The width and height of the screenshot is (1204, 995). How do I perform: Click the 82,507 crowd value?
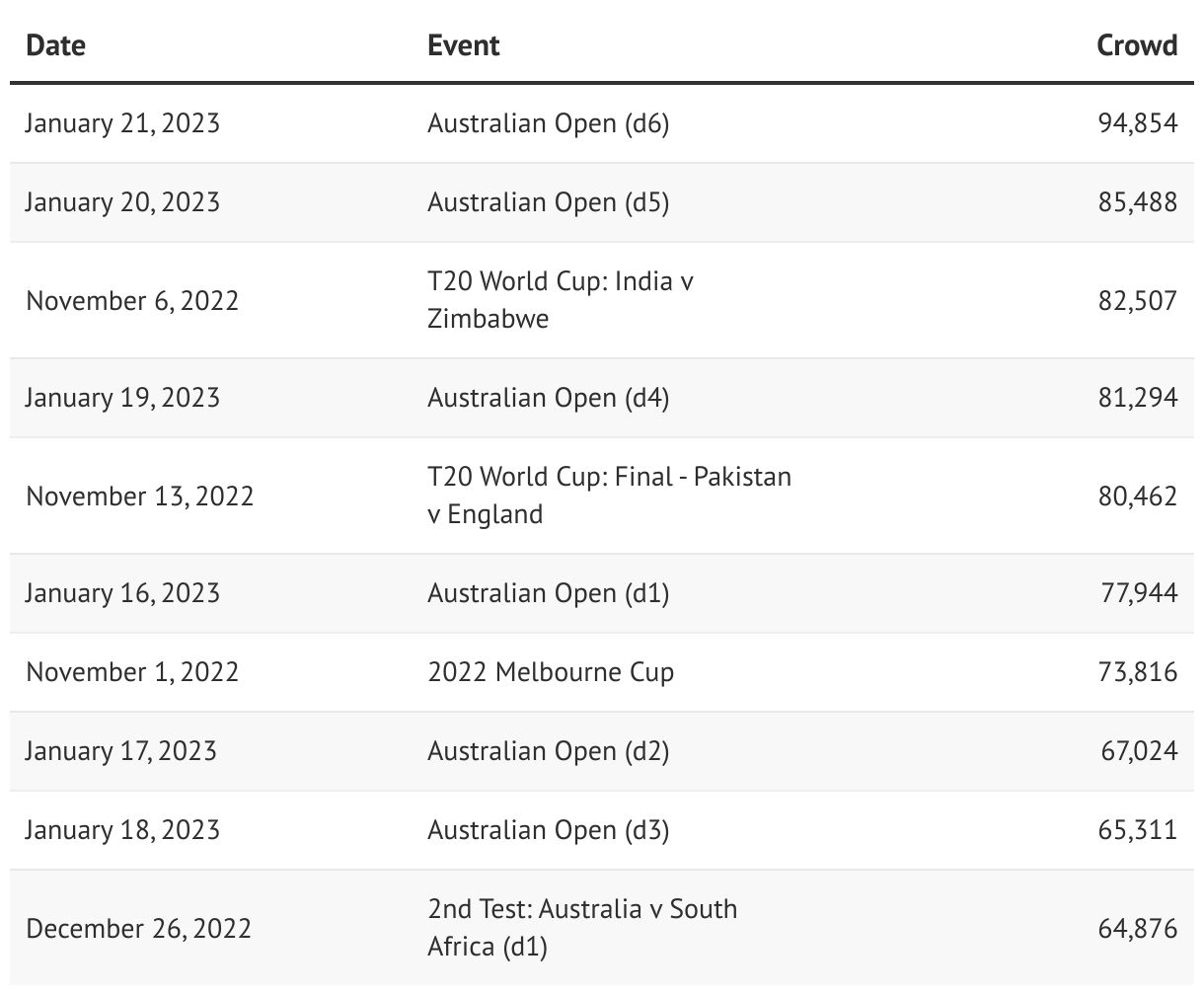[x=1137, y=300]
